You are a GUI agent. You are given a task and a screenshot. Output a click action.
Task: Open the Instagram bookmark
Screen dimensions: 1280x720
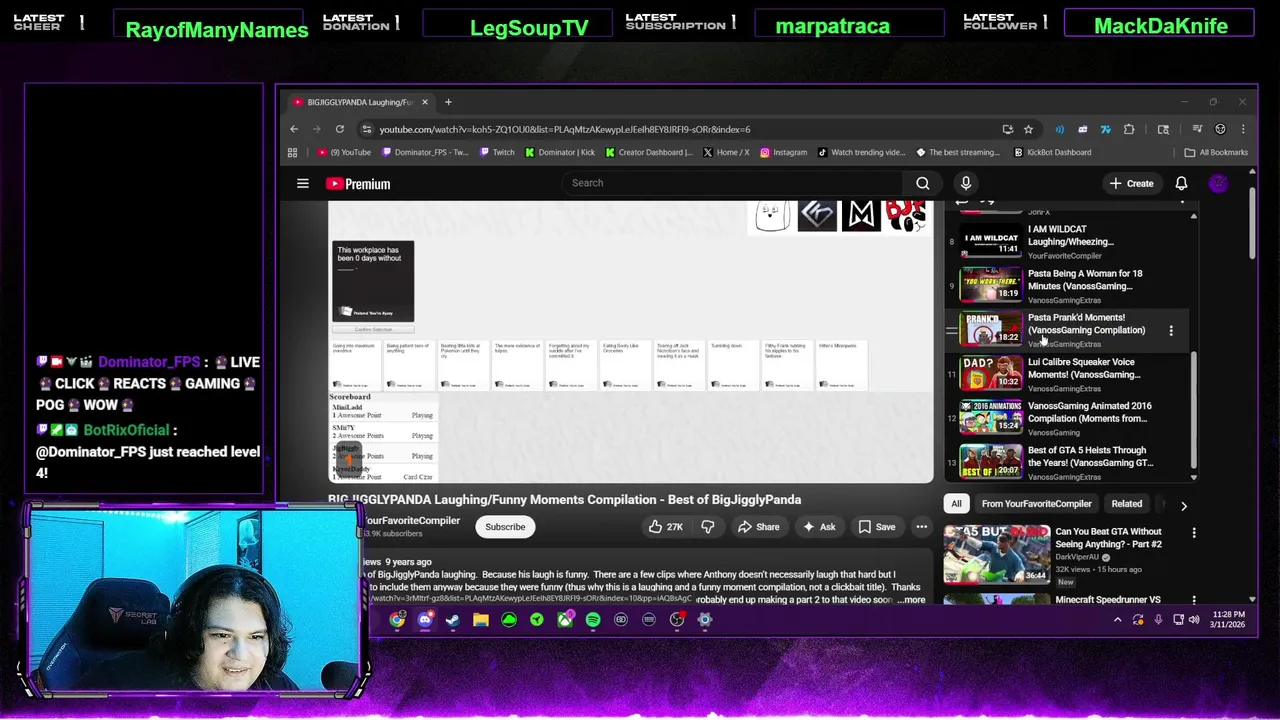click(783, 153)
